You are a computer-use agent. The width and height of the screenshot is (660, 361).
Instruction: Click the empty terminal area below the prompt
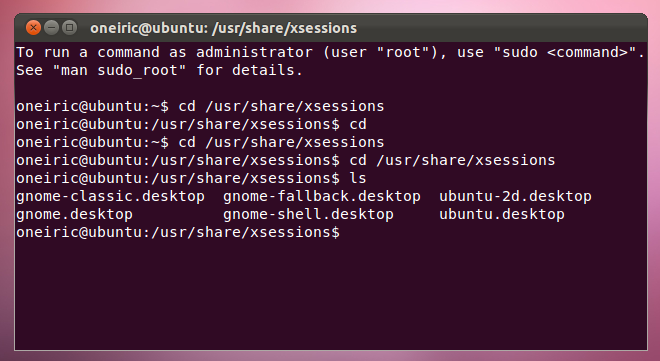tap(331, 295)
